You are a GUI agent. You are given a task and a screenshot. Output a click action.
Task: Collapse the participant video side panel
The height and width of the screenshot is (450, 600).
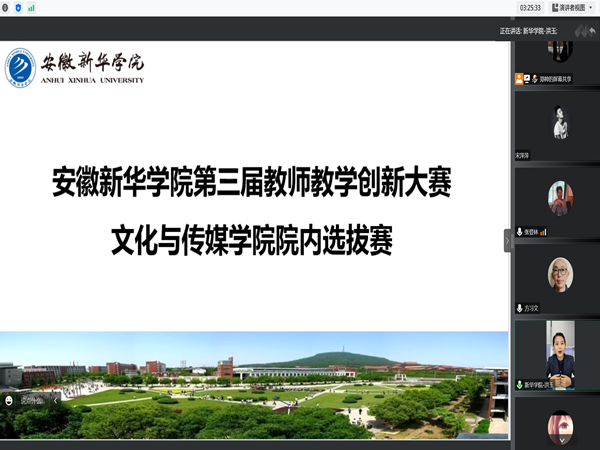tap(507, 240)
